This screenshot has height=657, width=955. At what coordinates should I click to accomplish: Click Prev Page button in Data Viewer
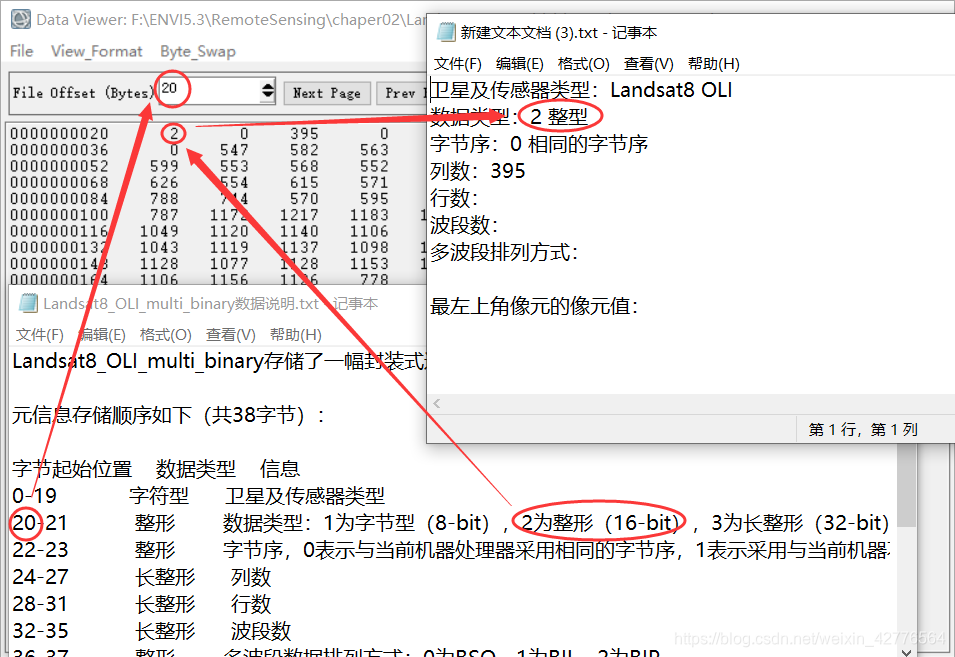401,93
